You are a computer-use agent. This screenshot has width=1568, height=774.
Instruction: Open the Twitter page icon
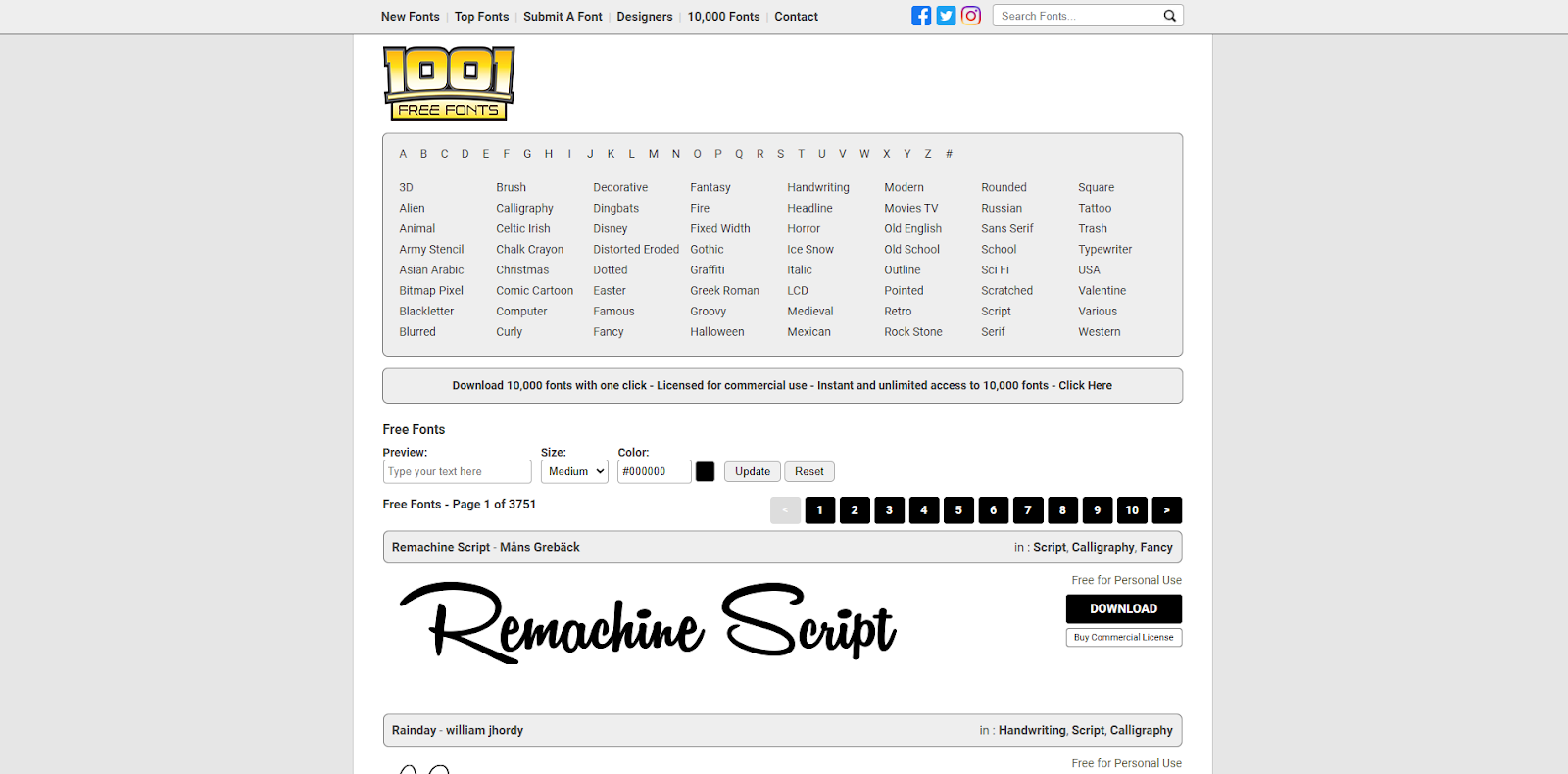946,16
